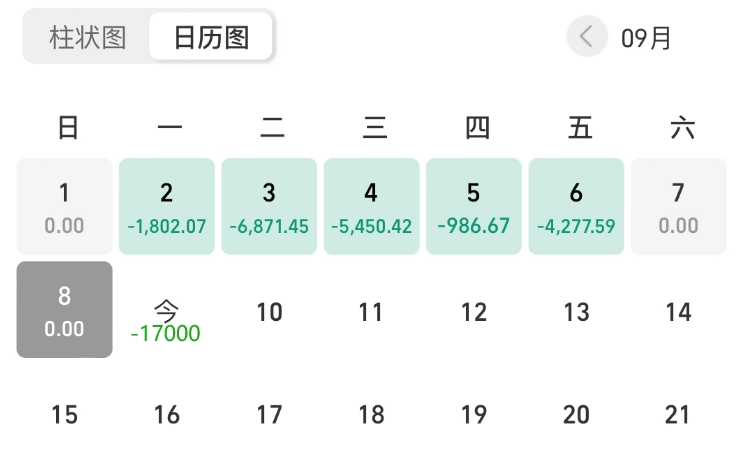Select date 18 in calendar
This screenshot has height=454, width=754.
(372, 415)
